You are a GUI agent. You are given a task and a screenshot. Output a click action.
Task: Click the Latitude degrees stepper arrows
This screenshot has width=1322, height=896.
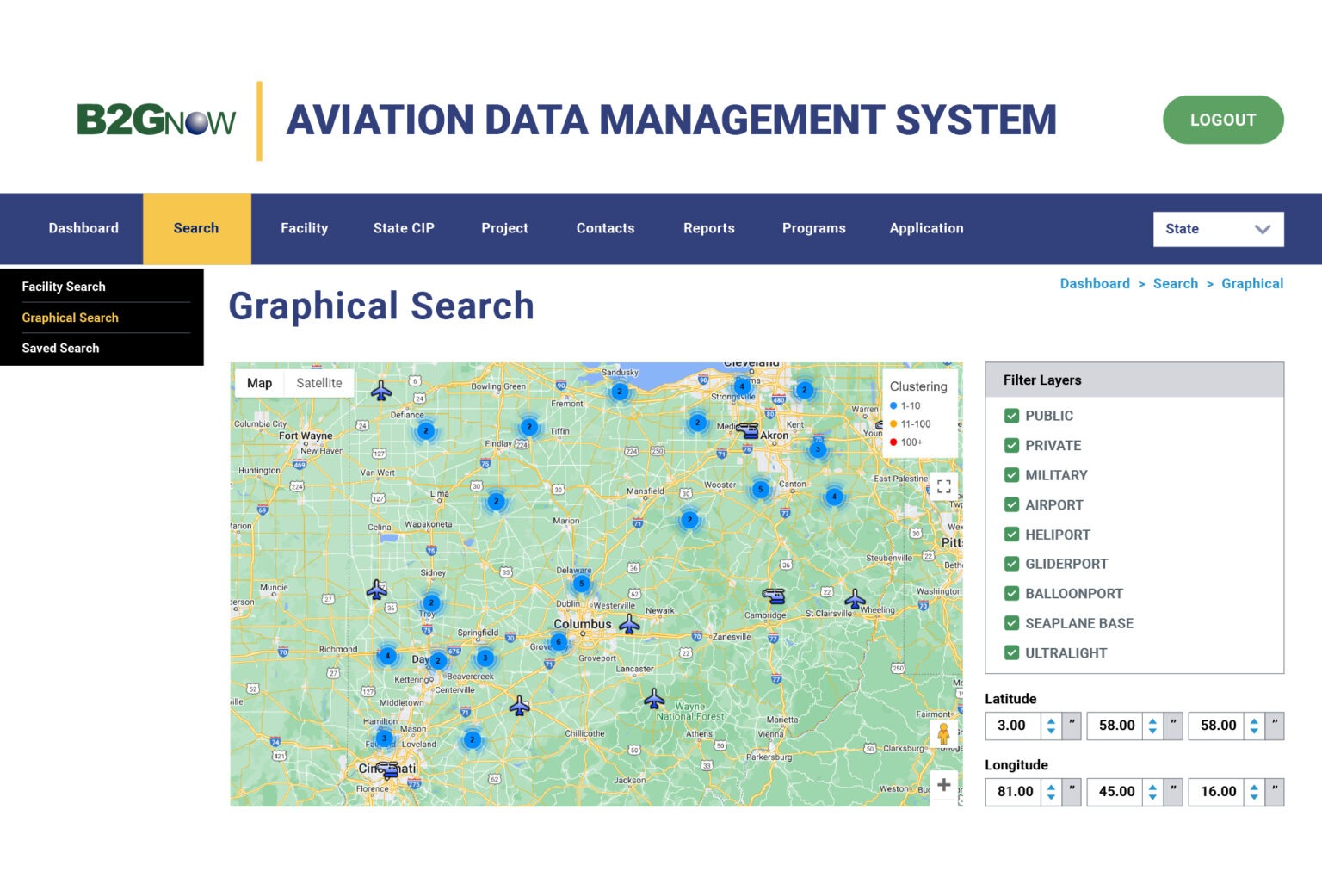coord(1051,726)
